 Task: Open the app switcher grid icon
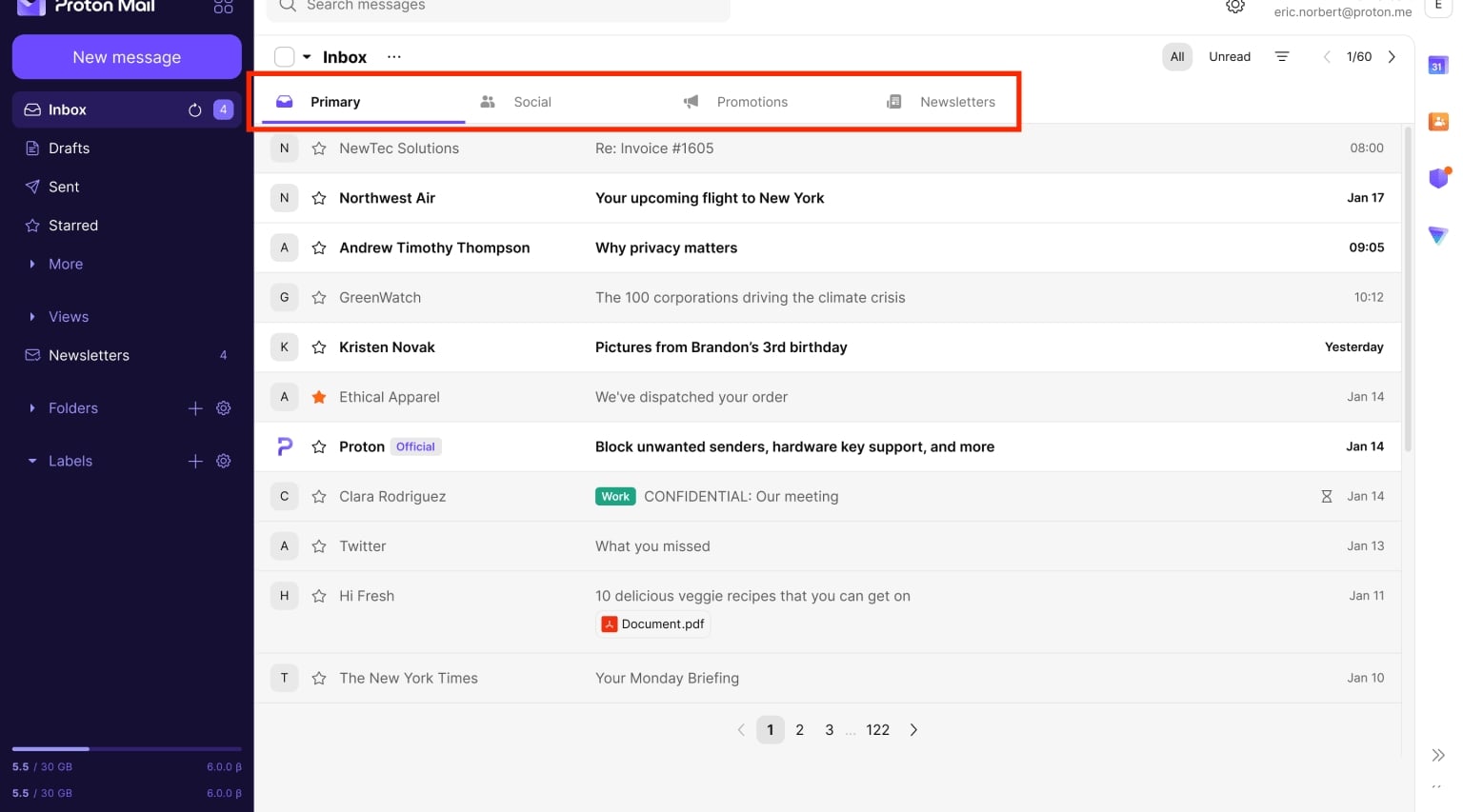tap(224, 6)
